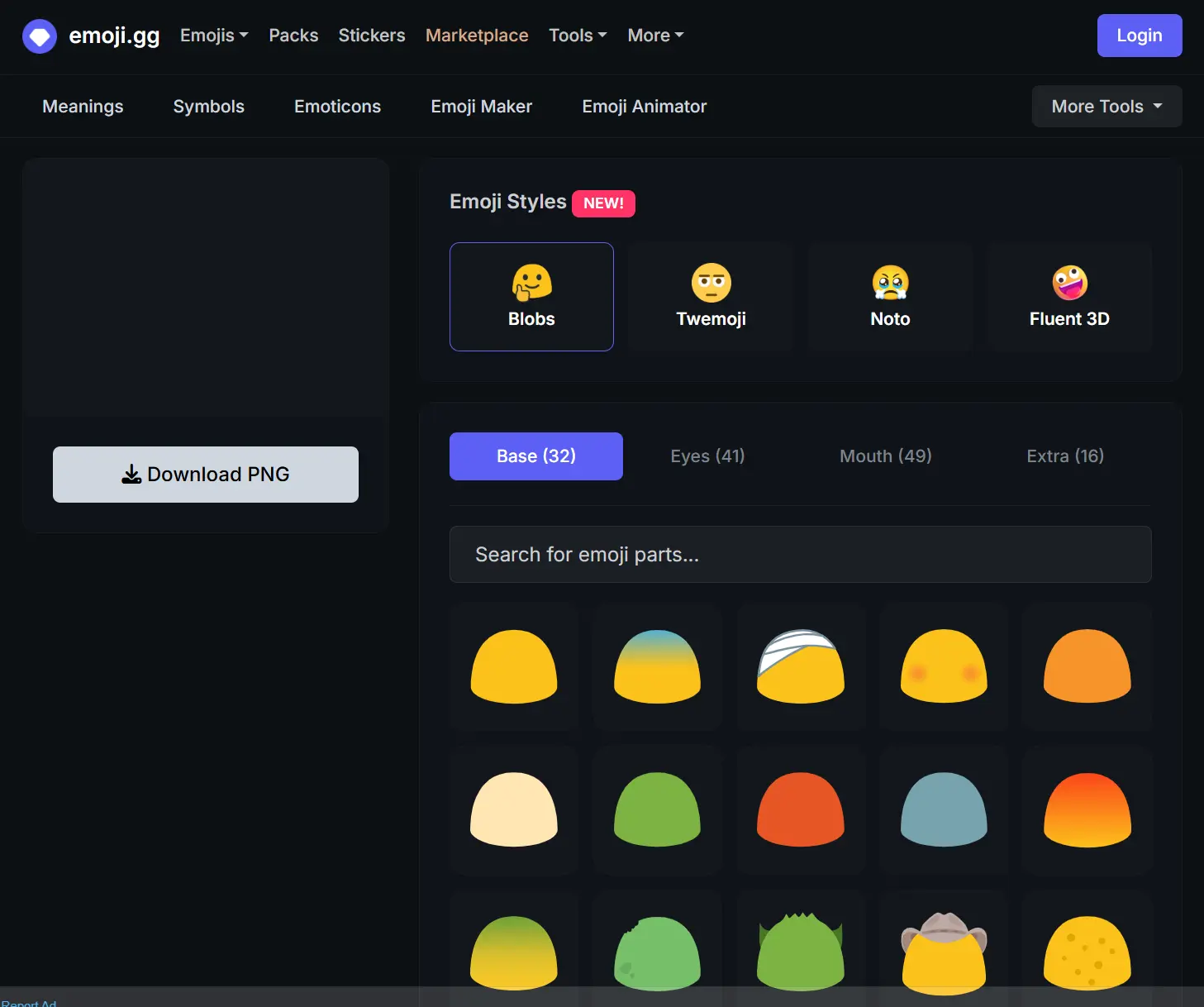
Task: Click the emoji.gg logo icon
Action: (x=39, y=36)
